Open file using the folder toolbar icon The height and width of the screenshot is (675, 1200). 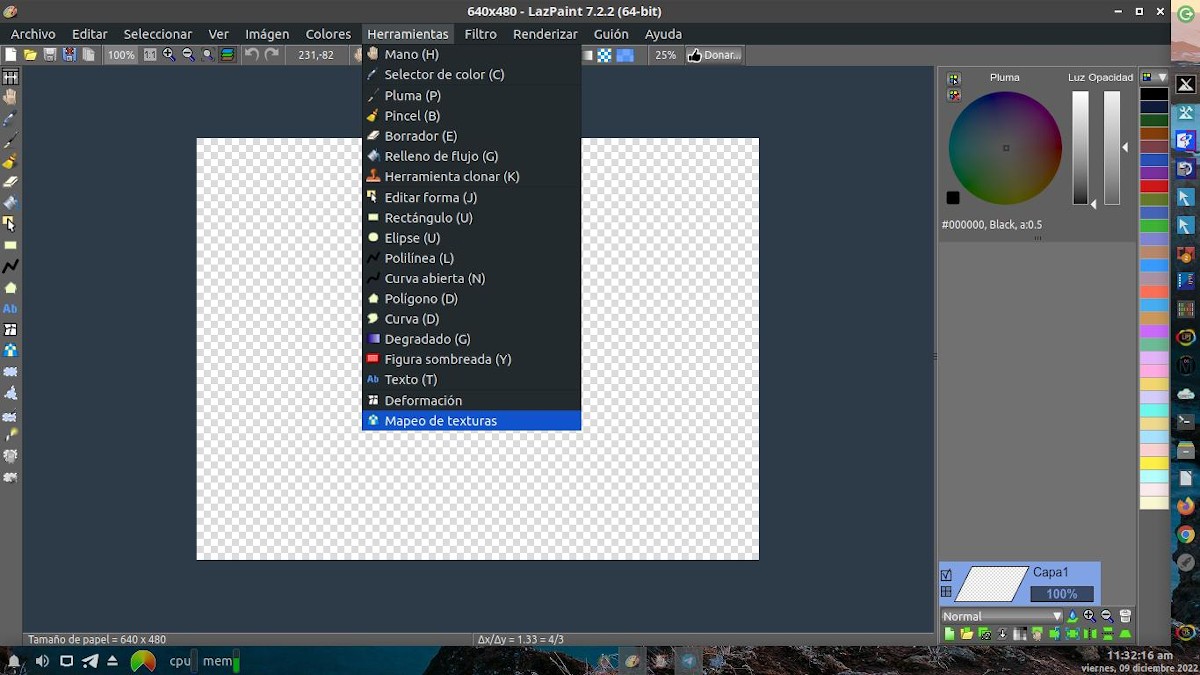(x=30, y=55)
